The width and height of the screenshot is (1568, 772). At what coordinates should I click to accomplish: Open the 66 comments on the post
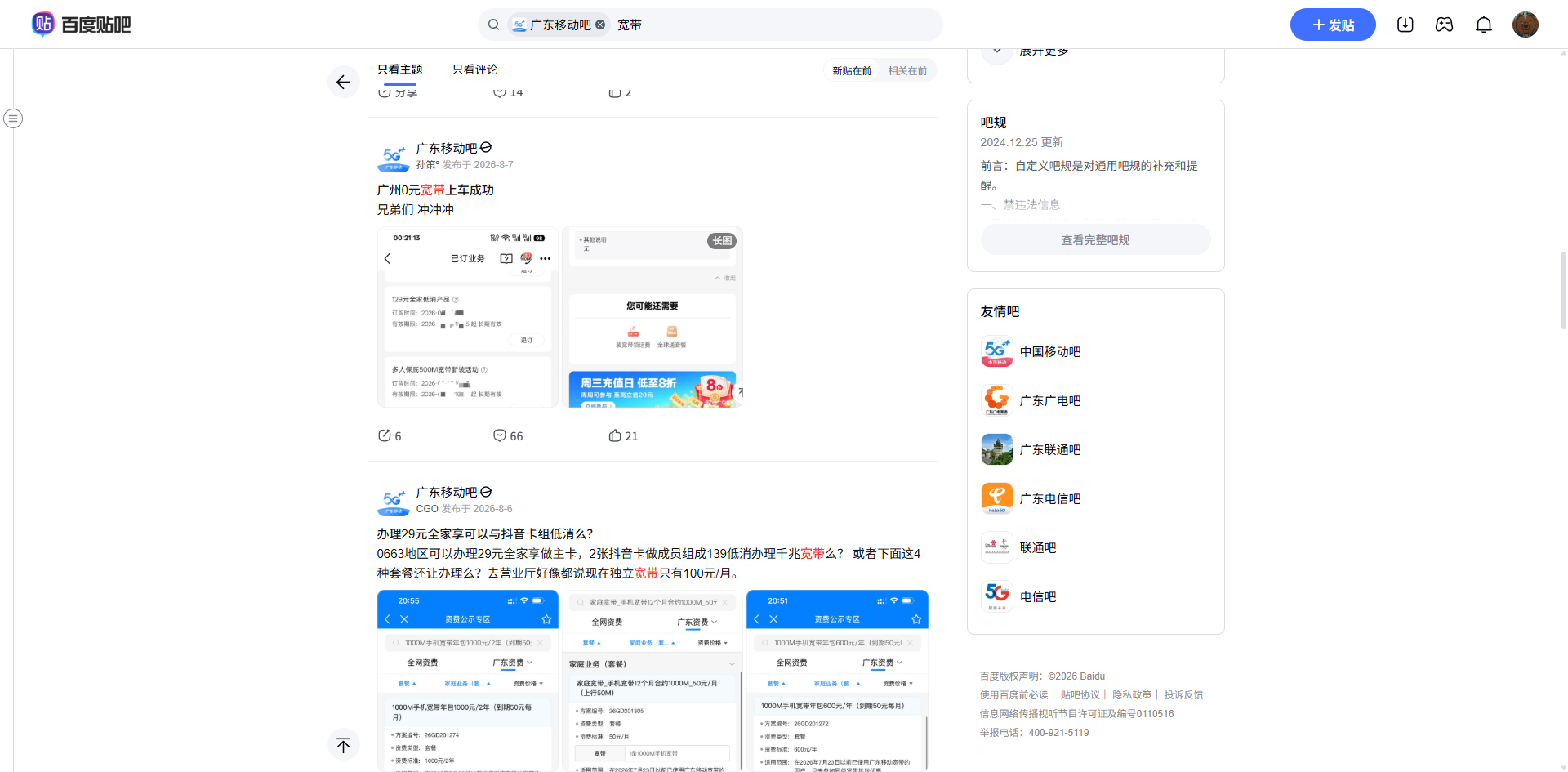pos(508,436)
